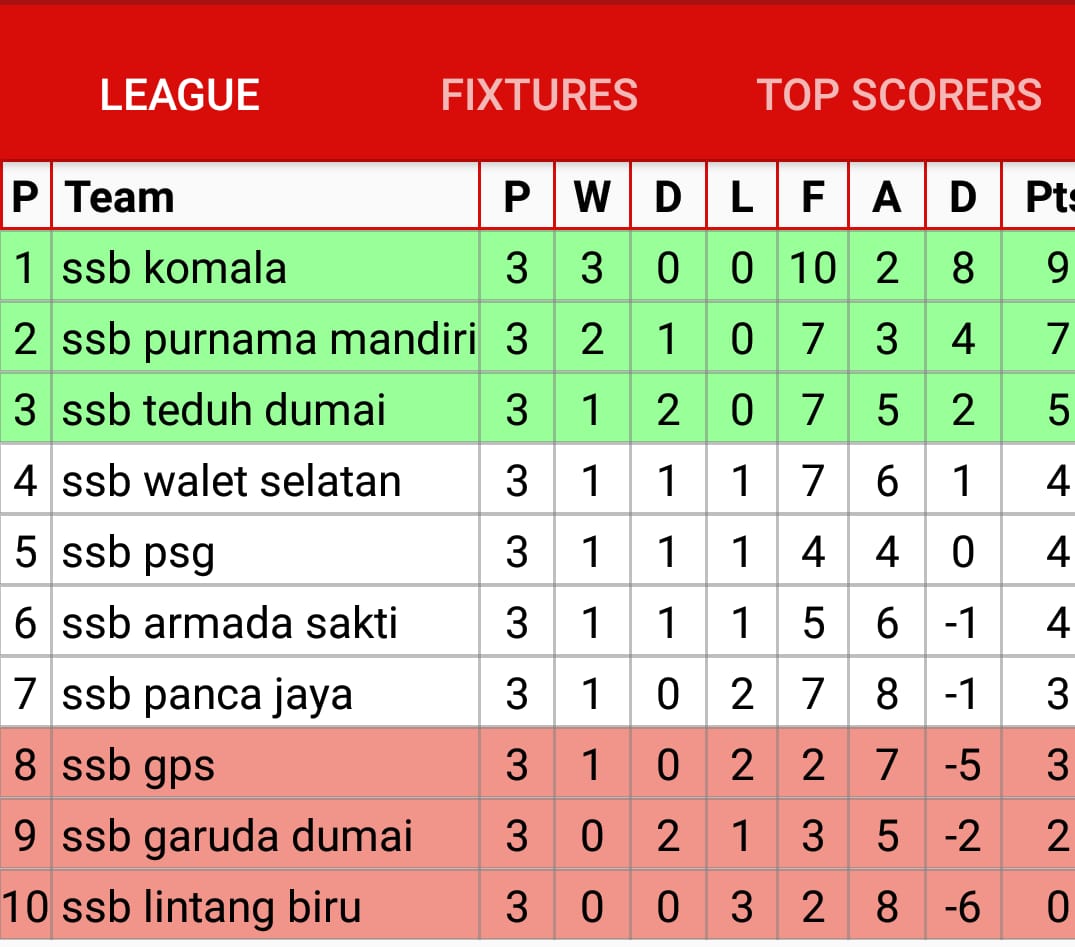Click the A goals-against column header
This screenshot has height=947, width=1075.
(x=887, y=197)
